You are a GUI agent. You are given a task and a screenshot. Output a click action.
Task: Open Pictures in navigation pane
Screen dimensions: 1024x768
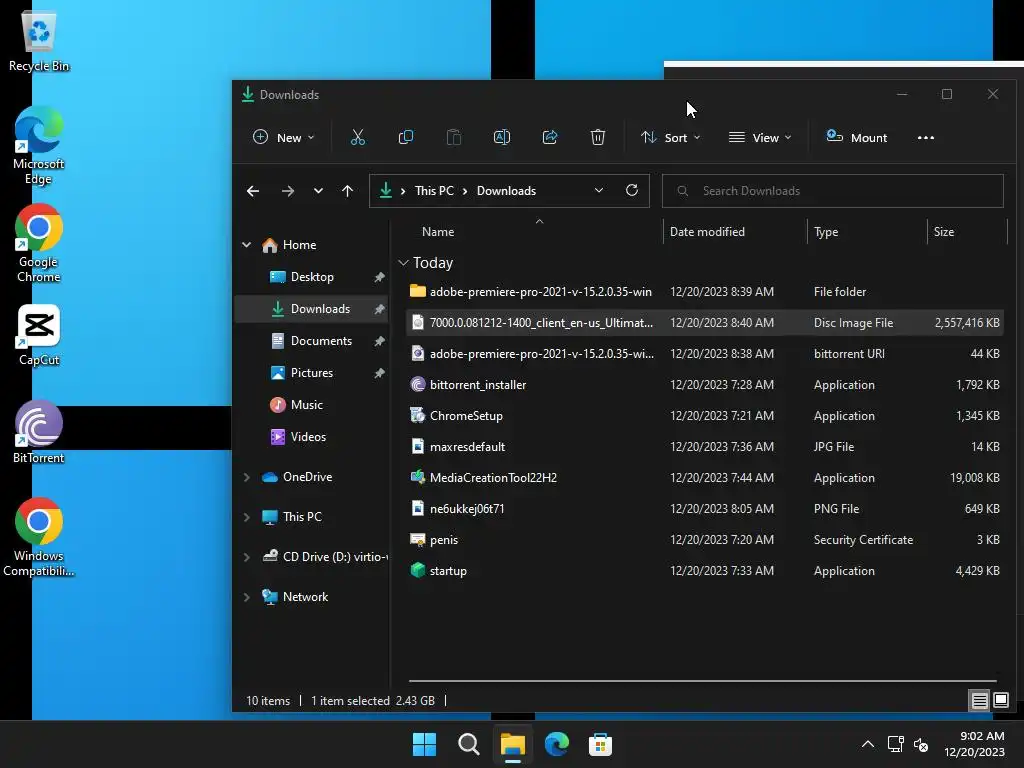[x=312, y=373]
